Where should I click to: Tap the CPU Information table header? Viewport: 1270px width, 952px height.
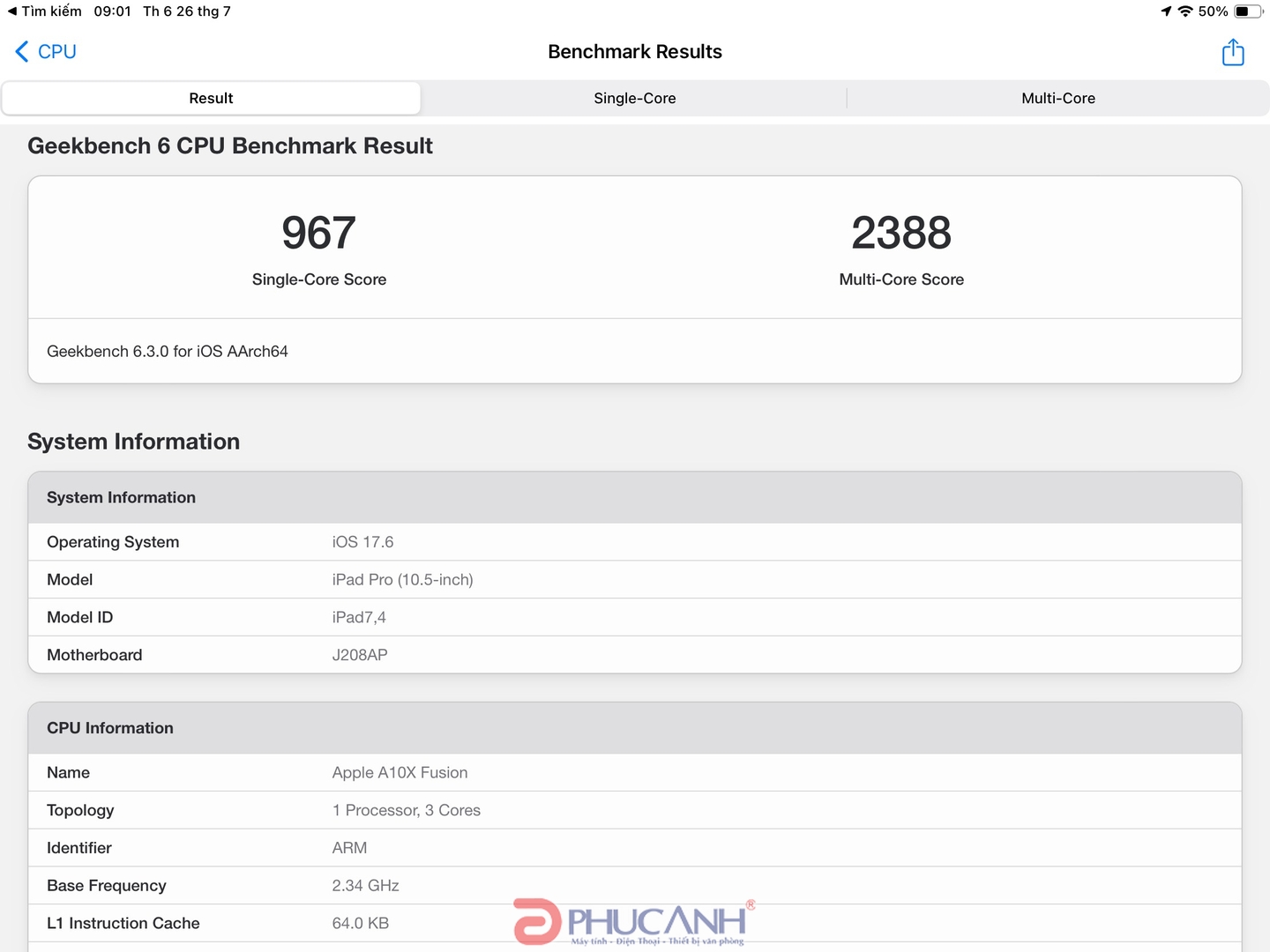pos(635,728)
